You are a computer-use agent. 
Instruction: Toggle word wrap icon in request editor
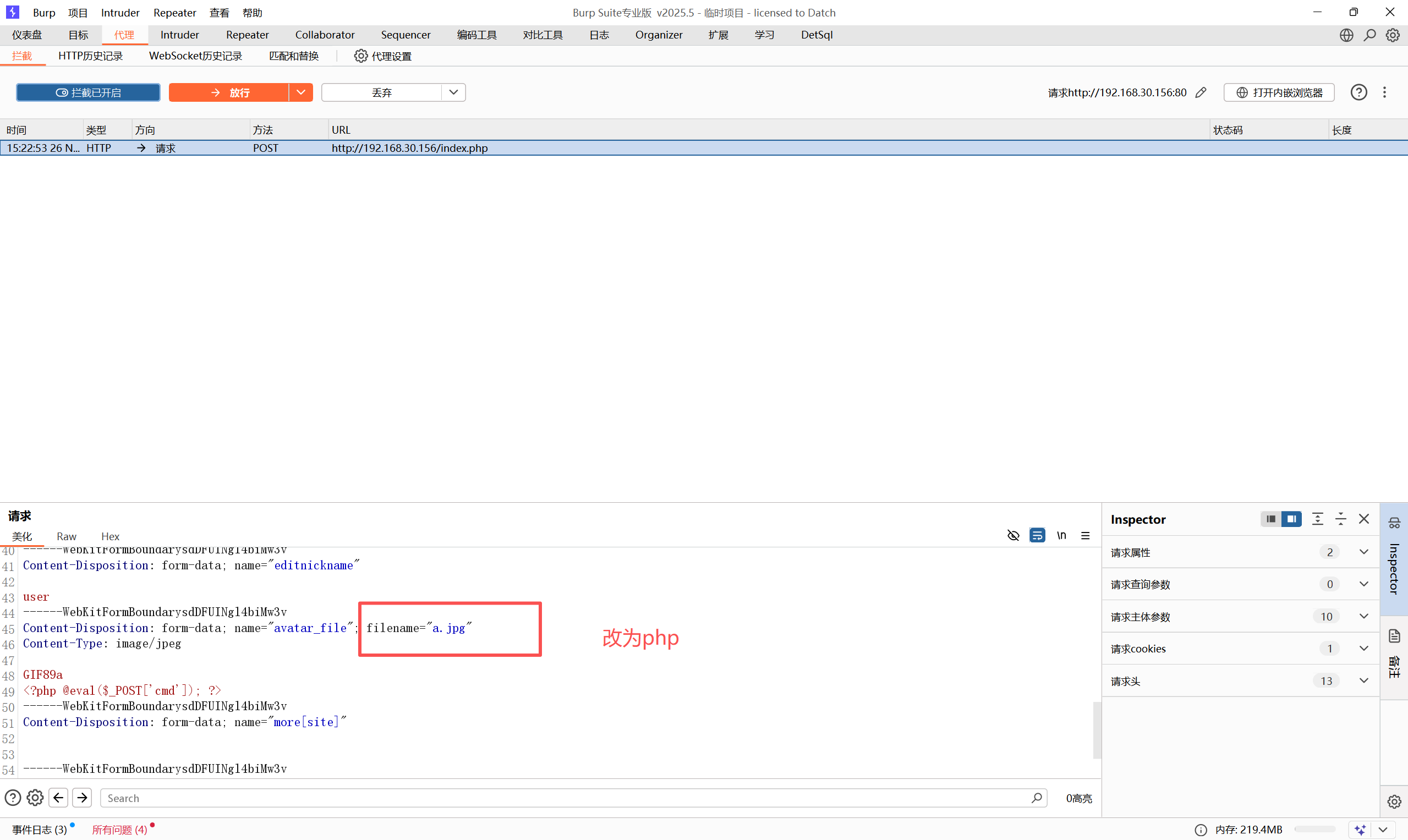pyautogui.click(x=1037, y=535)
